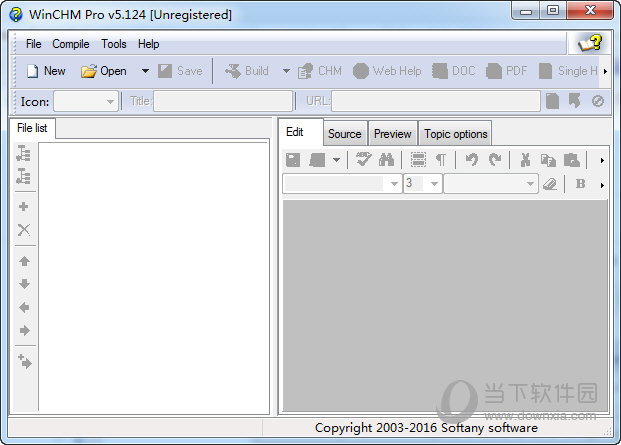
Task: Open the Help menu
Action: coord(149,44)
